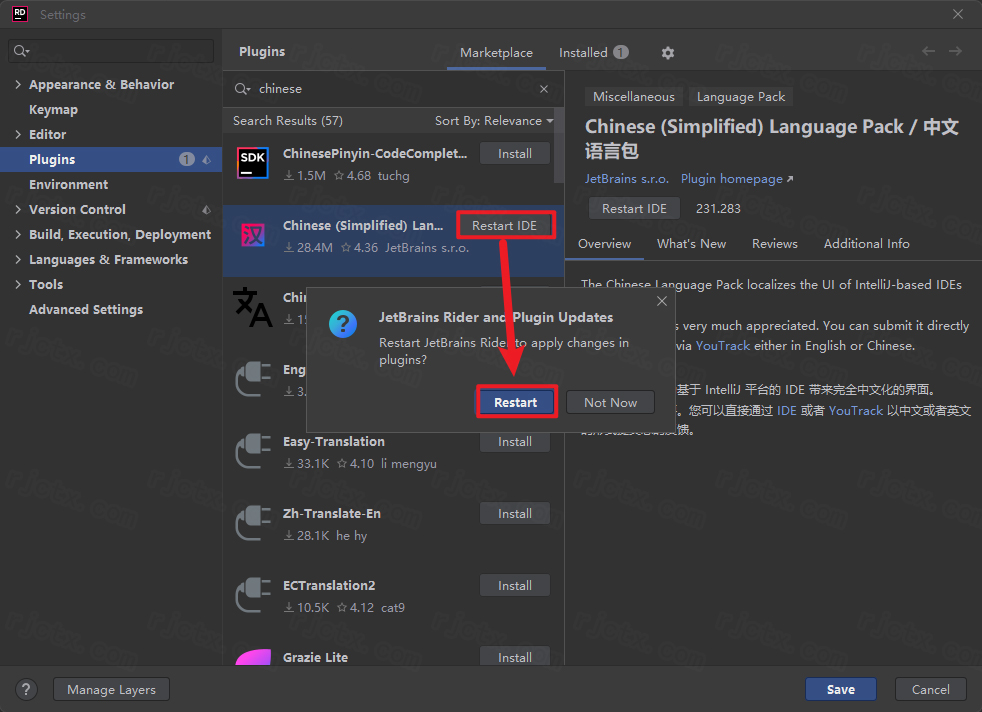Open the Reviews tab

pos(775,244)
